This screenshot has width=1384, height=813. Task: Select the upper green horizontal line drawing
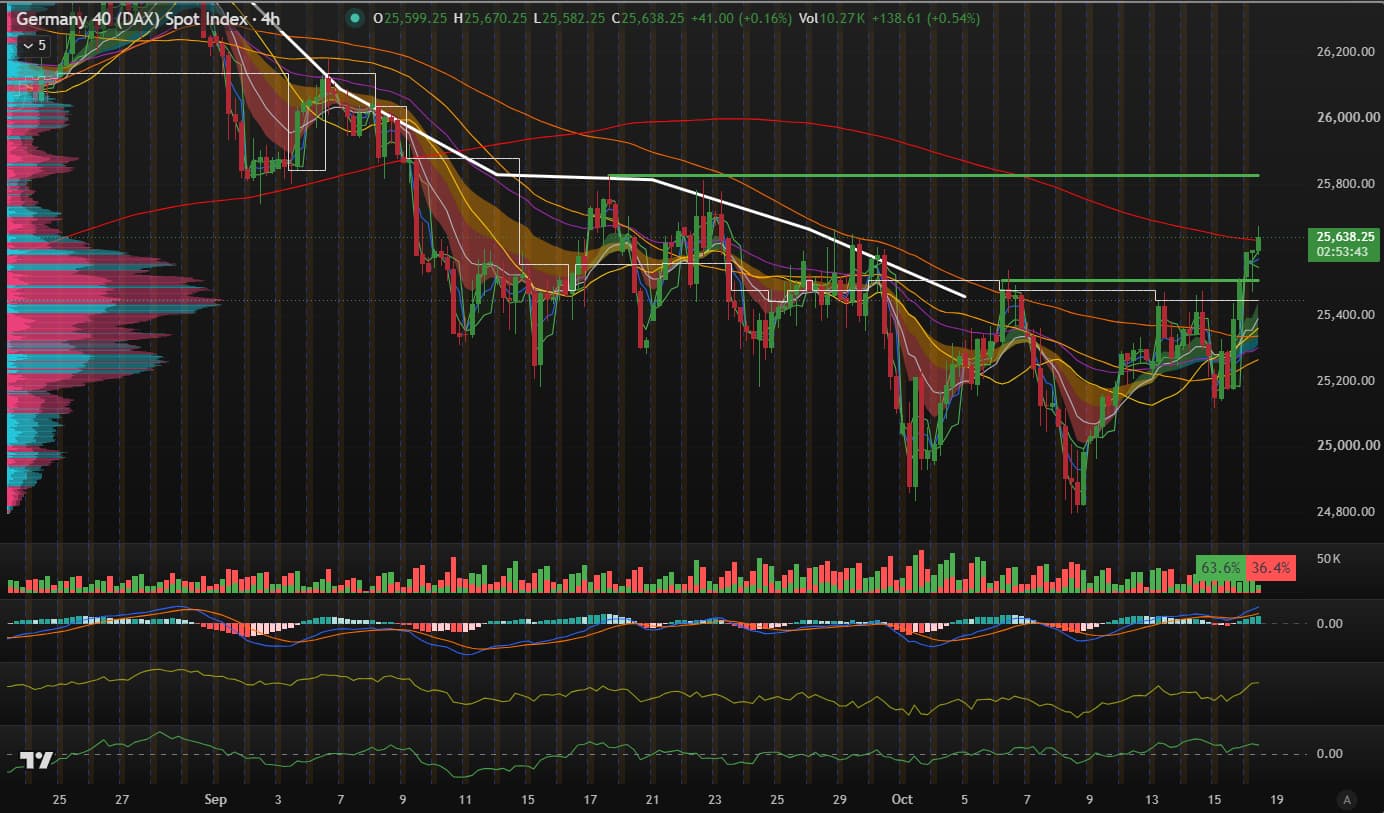(x=934, y=176)
